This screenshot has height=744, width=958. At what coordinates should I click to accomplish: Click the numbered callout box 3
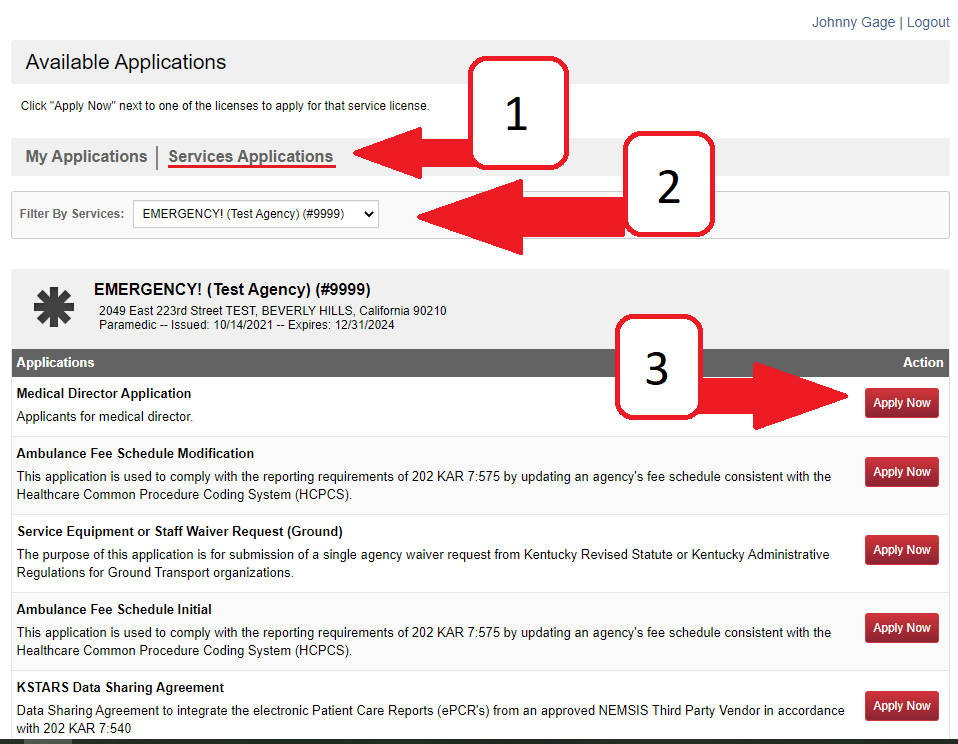click(x=658, y=368)
